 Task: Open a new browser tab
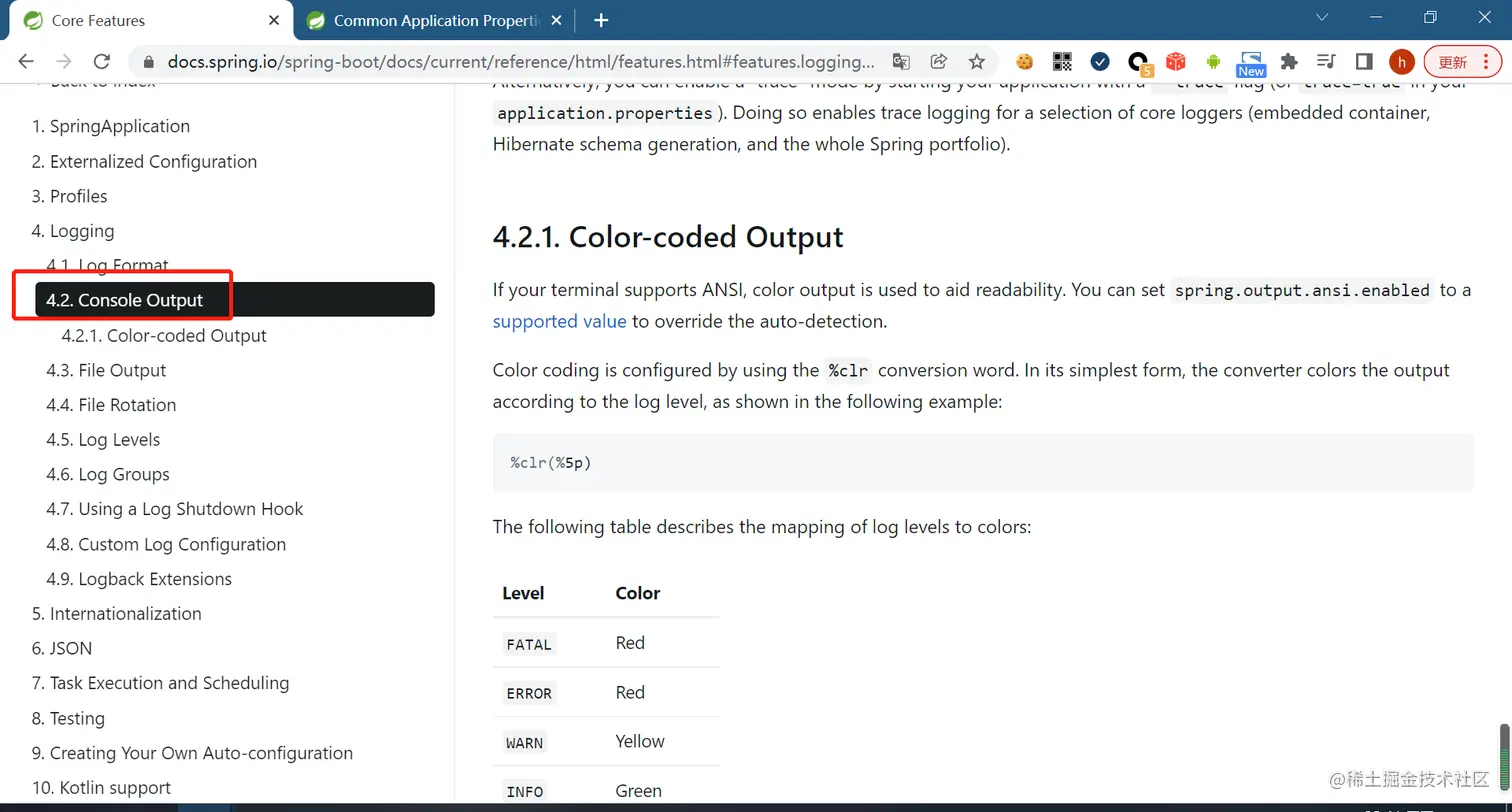[601, 20]
